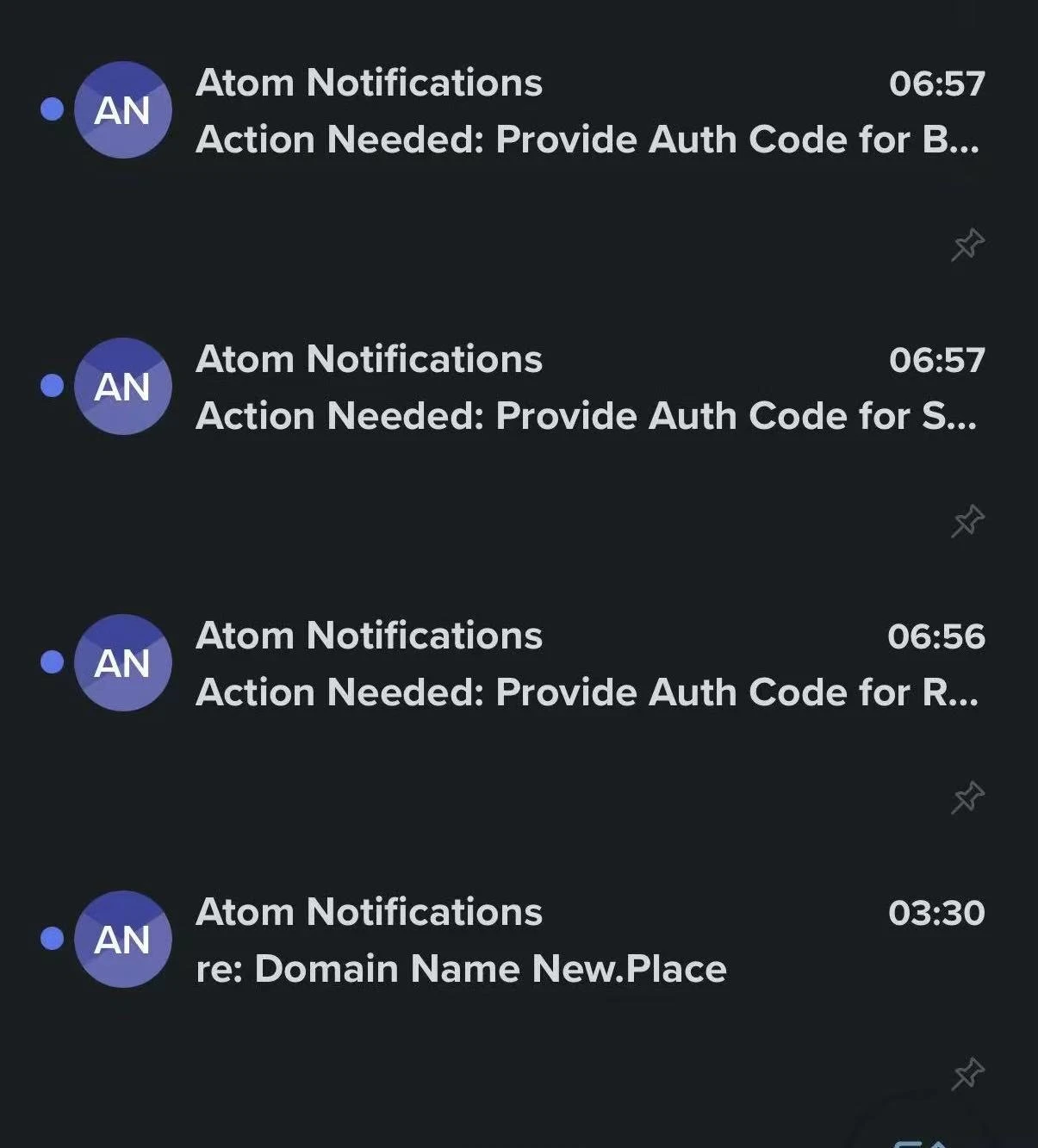This screenshot has width=1038, height=1148.
Task: Click AN avatar of the email ending B...
Action: click(x=123, y=109)
